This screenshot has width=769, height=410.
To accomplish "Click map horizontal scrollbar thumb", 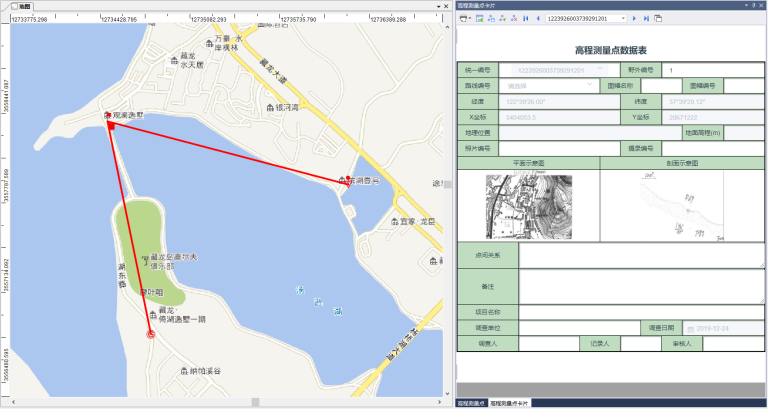I will point(256,402).
